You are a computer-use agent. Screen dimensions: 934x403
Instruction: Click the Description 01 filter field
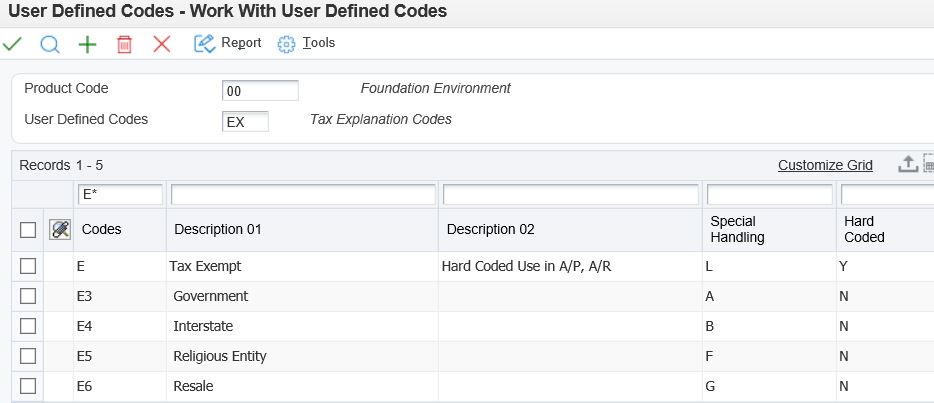(x=303, y=195)
